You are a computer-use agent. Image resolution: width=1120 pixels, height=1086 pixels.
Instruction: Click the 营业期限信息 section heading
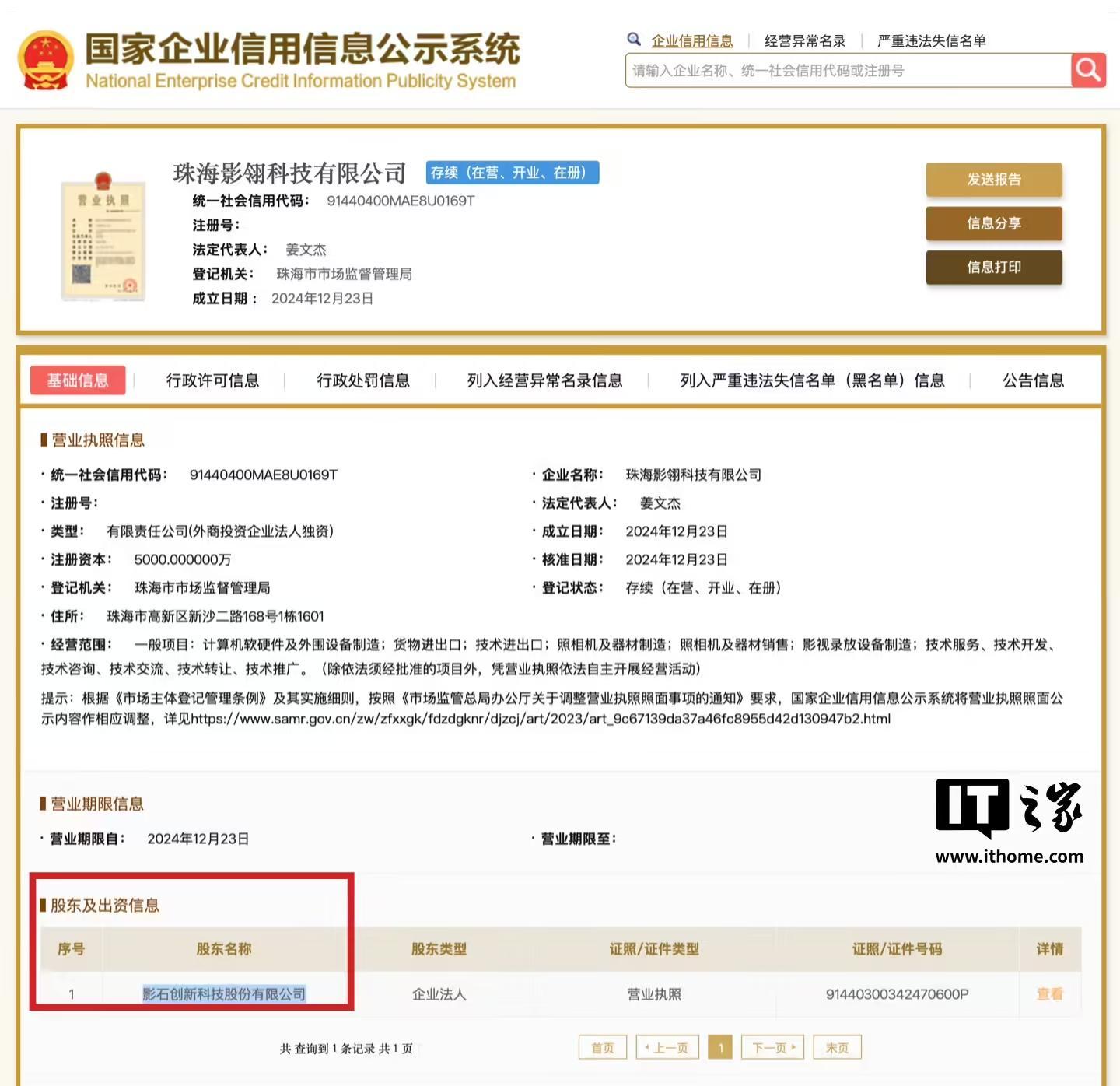pos(97,804)
